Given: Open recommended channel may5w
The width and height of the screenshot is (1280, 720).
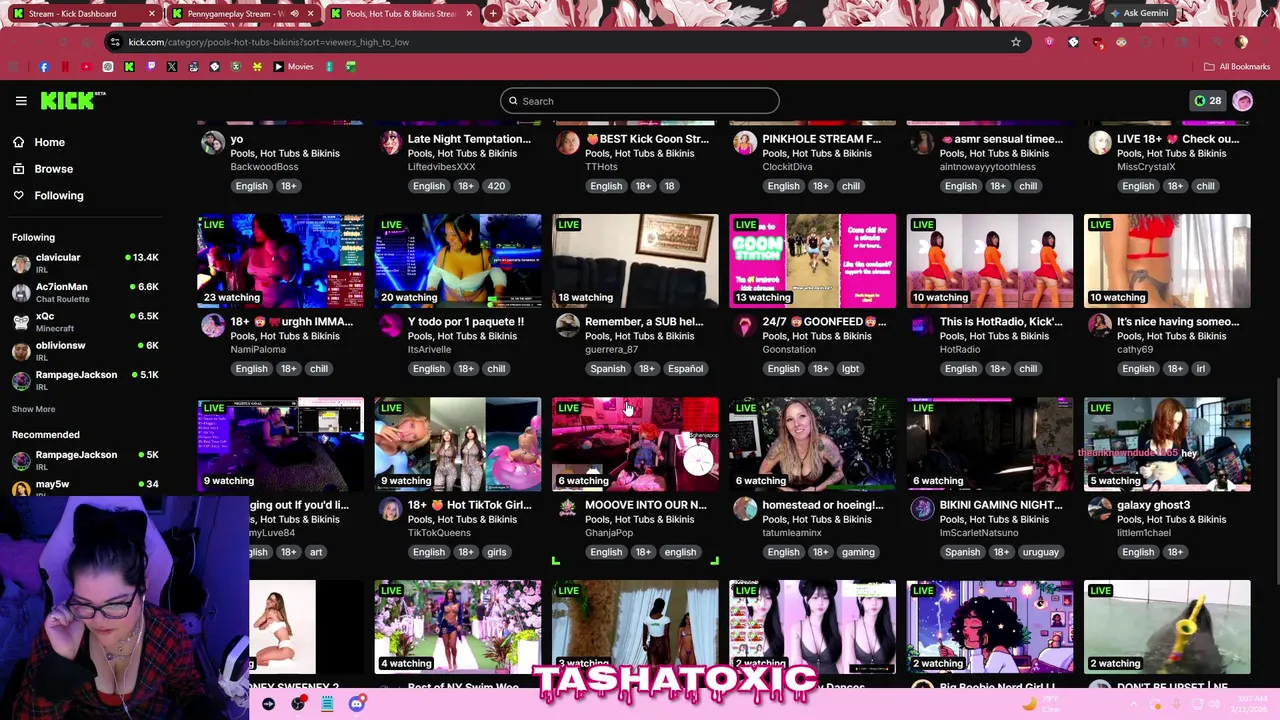Looking at the screenshot, I should pos(85,488).
